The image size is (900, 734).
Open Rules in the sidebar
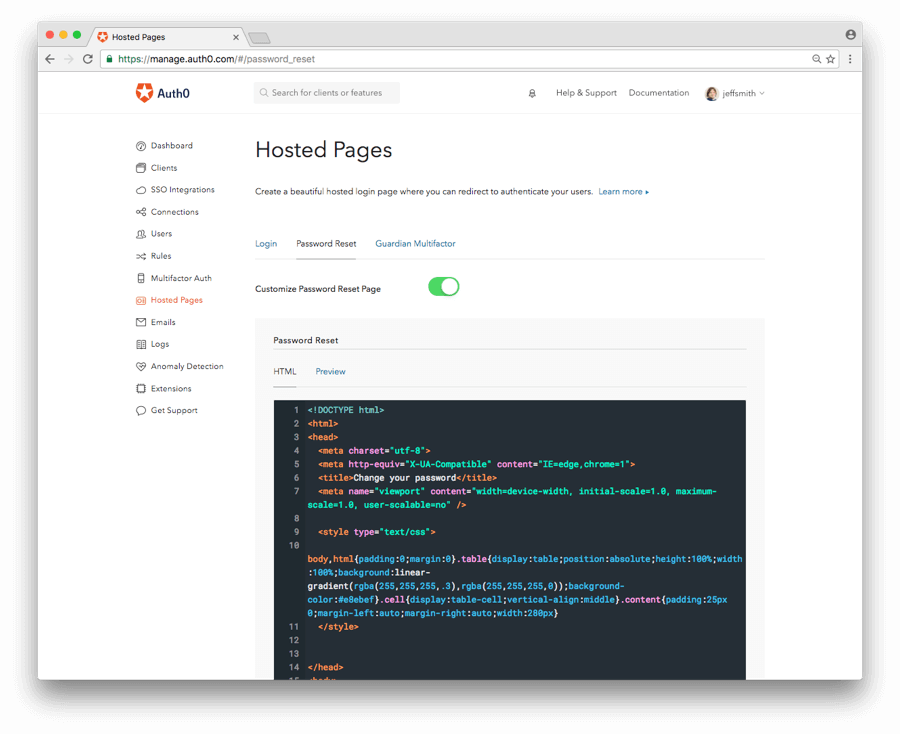pyautogui.click(x=161, y=256)
